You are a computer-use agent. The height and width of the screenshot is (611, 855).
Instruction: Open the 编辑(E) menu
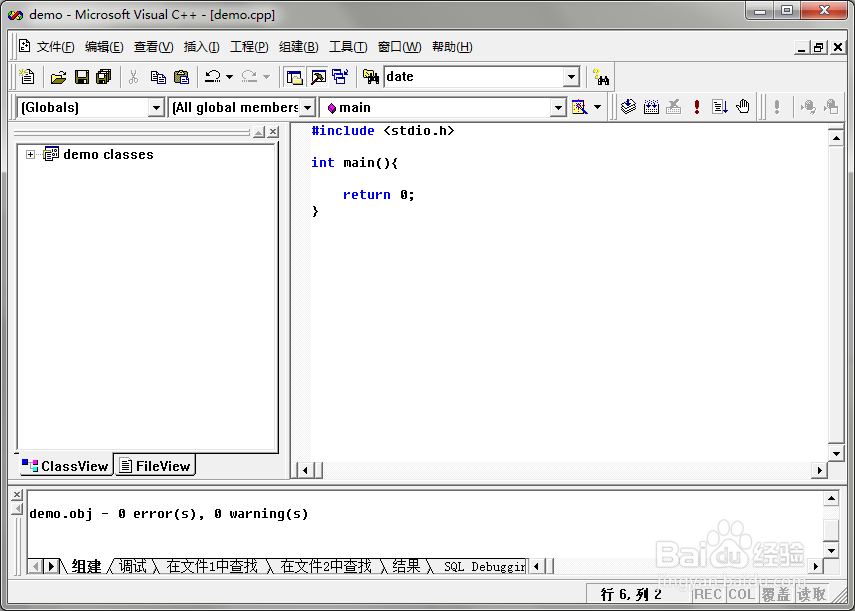104,47
